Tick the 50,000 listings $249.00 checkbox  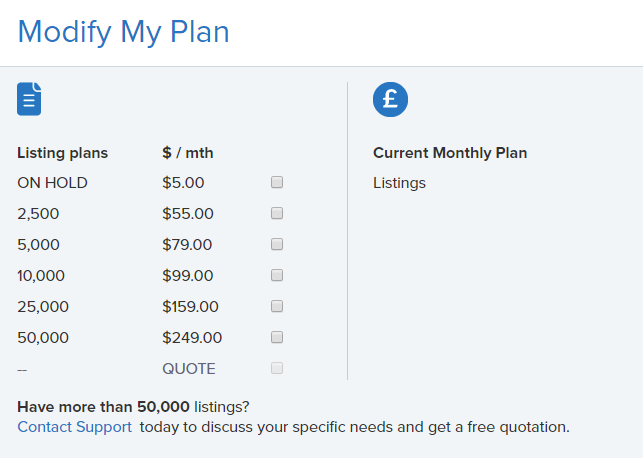coord(277,337)
